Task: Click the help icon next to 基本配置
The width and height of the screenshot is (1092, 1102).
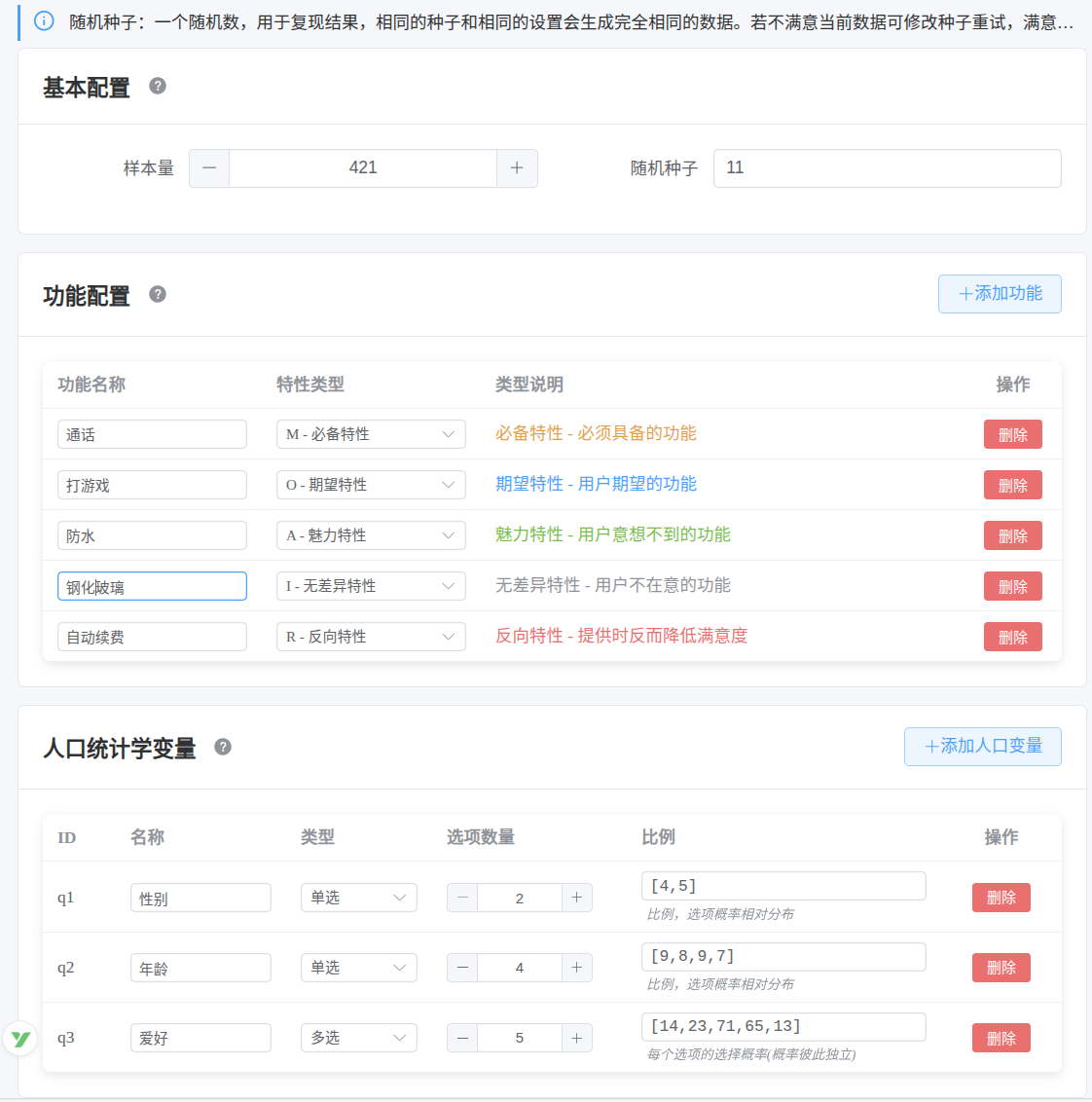Action: 158,87
